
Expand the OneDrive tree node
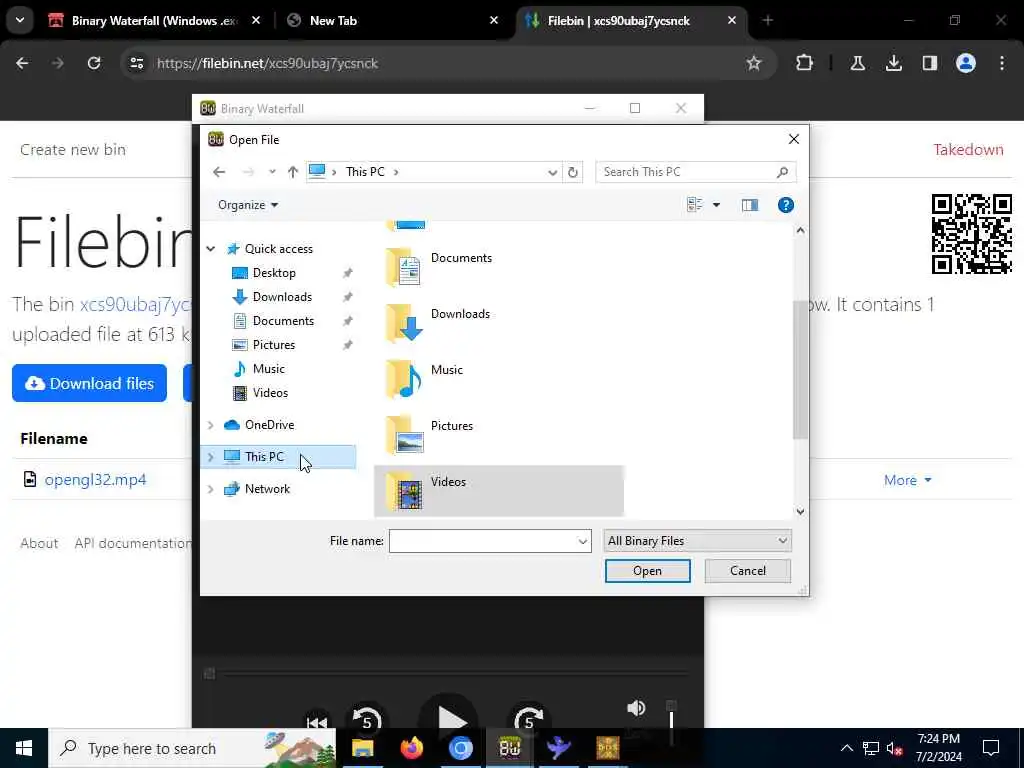point(211,425)
